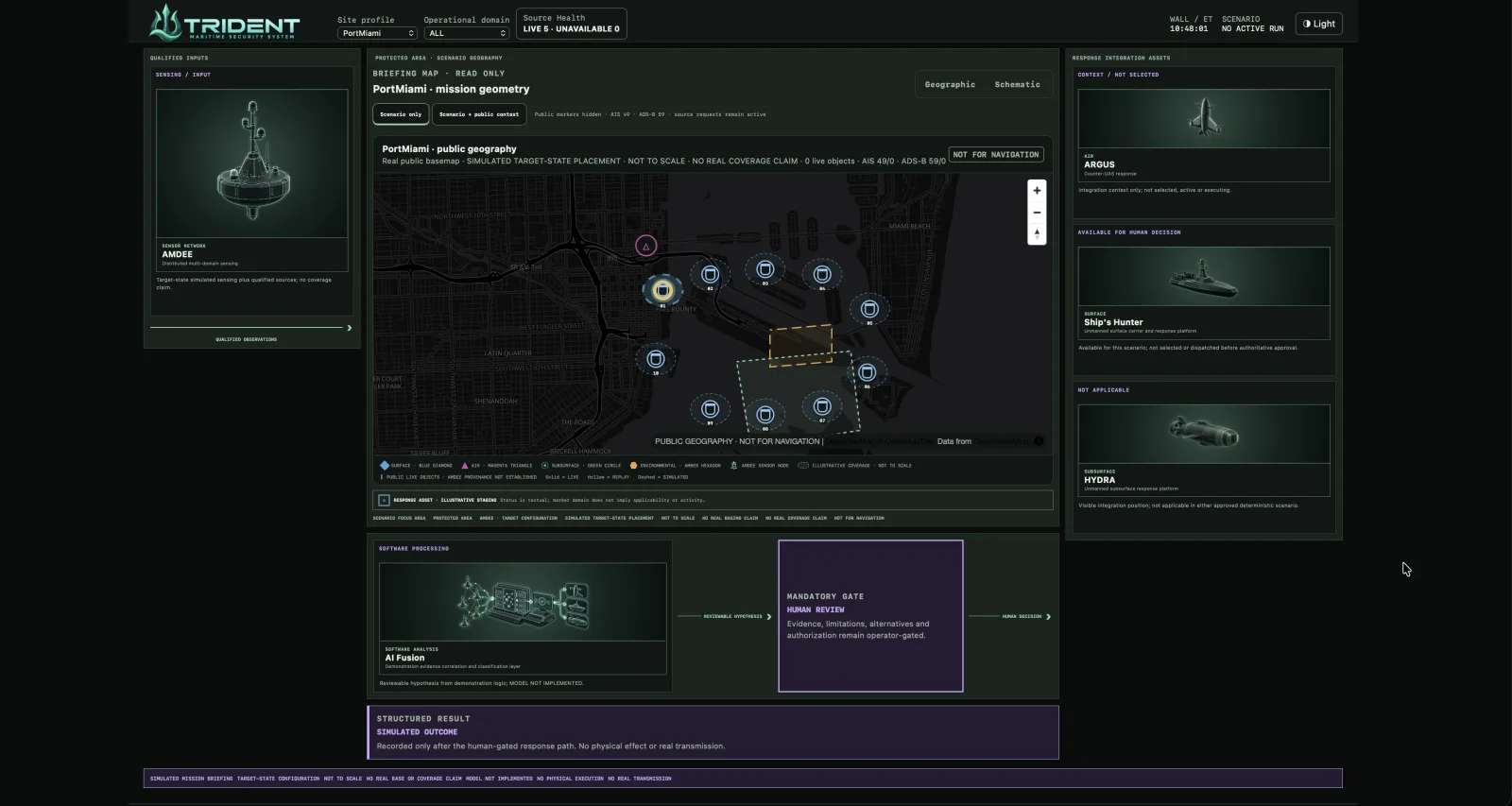Switch to the Schematic map tab
1512x806 pixels.
click(x=1017, y=84)
